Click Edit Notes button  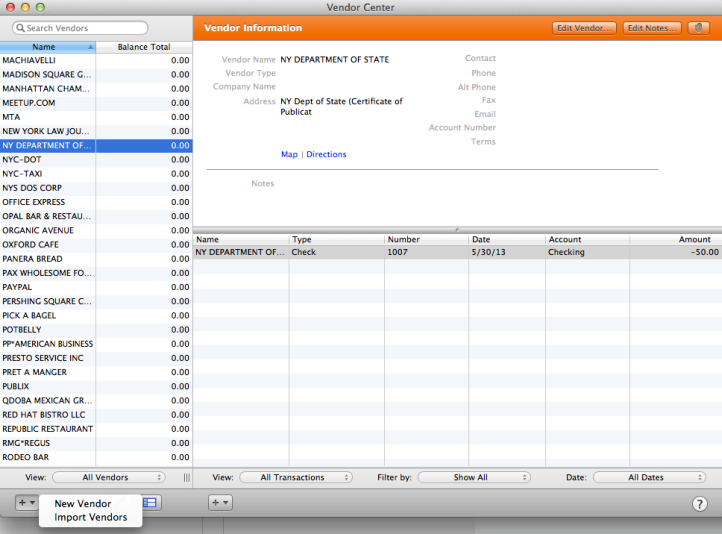click(652, 28)
